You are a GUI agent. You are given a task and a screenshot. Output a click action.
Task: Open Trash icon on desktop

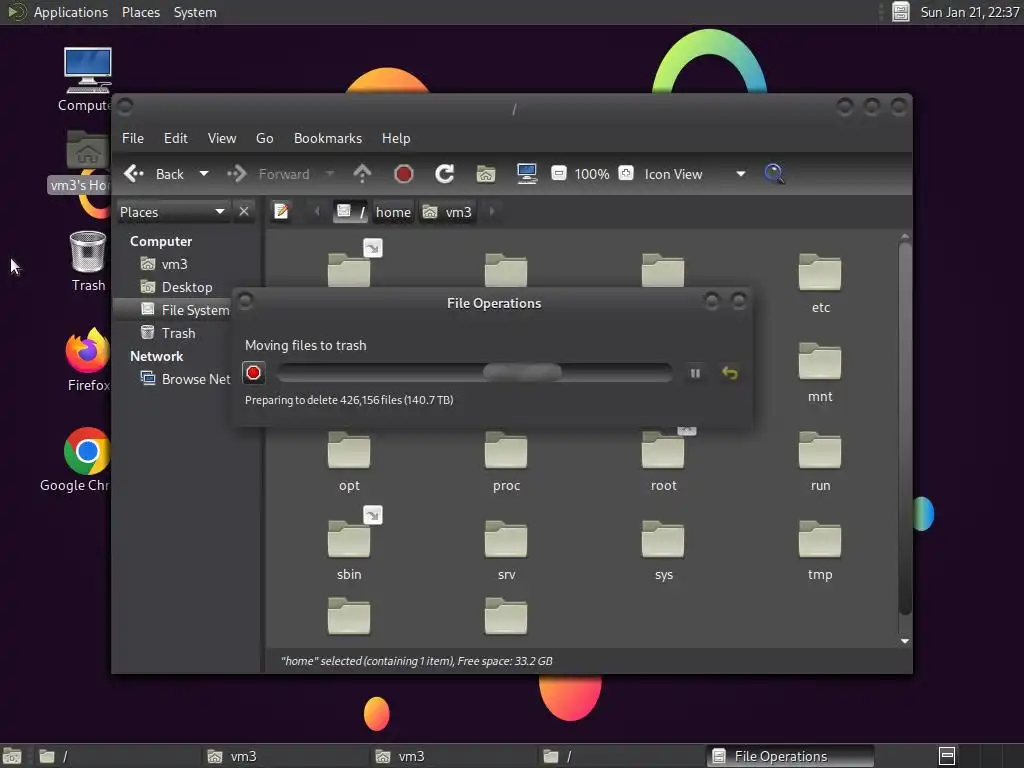(88, 261)
